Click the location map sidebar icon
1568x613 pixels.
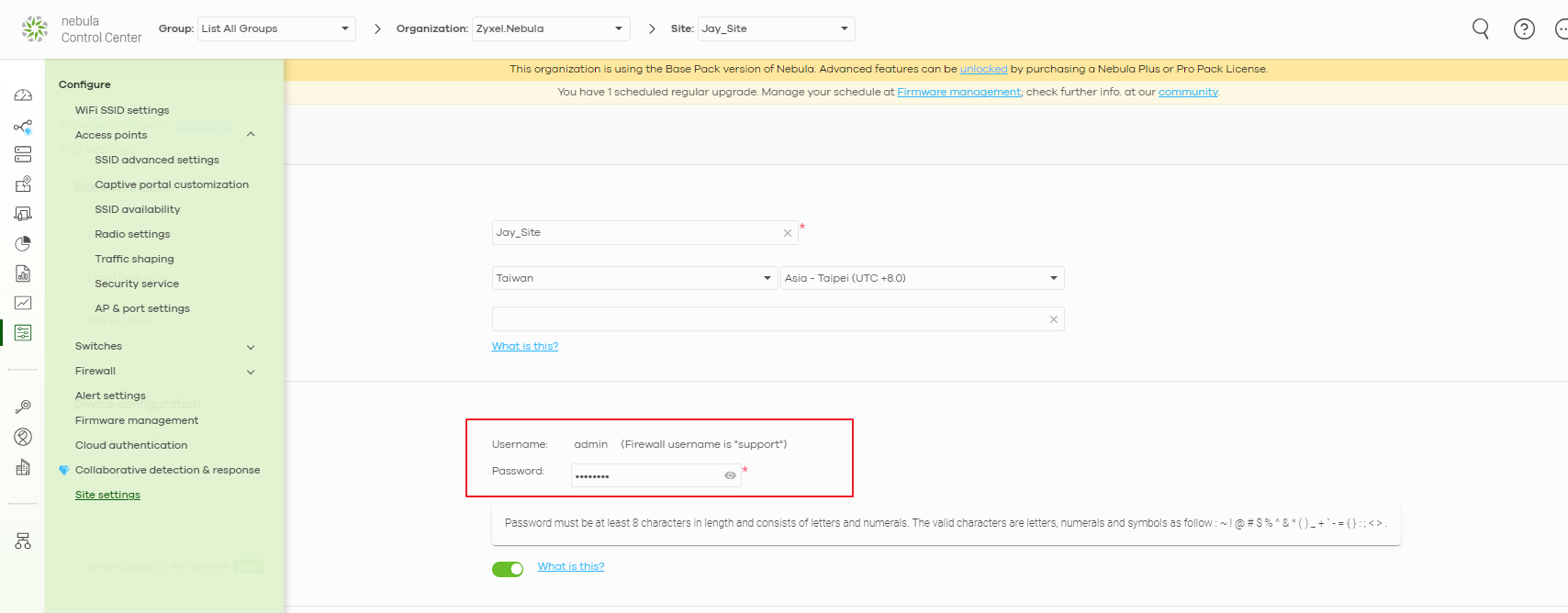tap(23, 184)
